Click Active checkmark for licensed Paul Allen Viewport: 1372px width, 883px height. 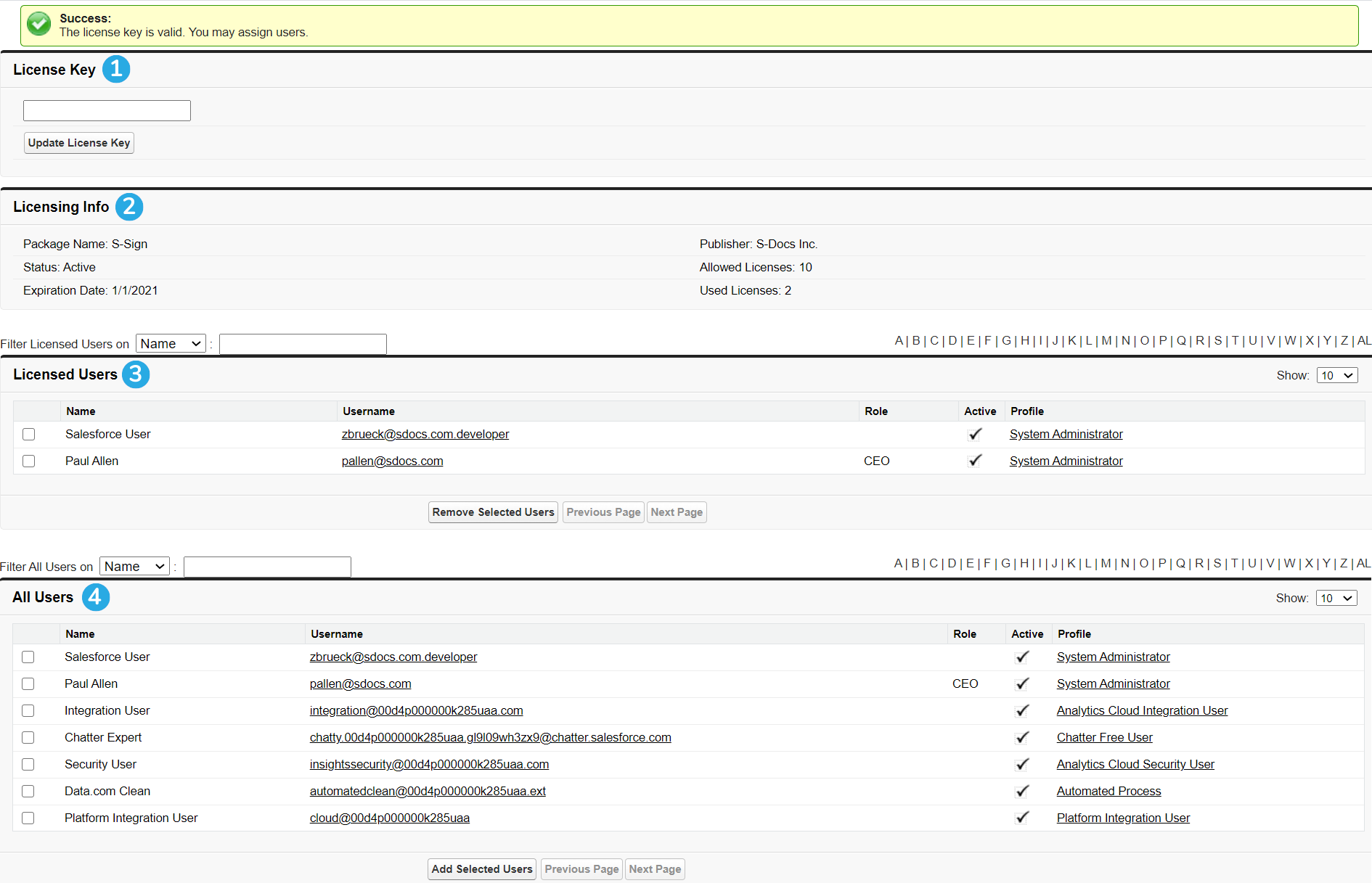coord(975,461)
